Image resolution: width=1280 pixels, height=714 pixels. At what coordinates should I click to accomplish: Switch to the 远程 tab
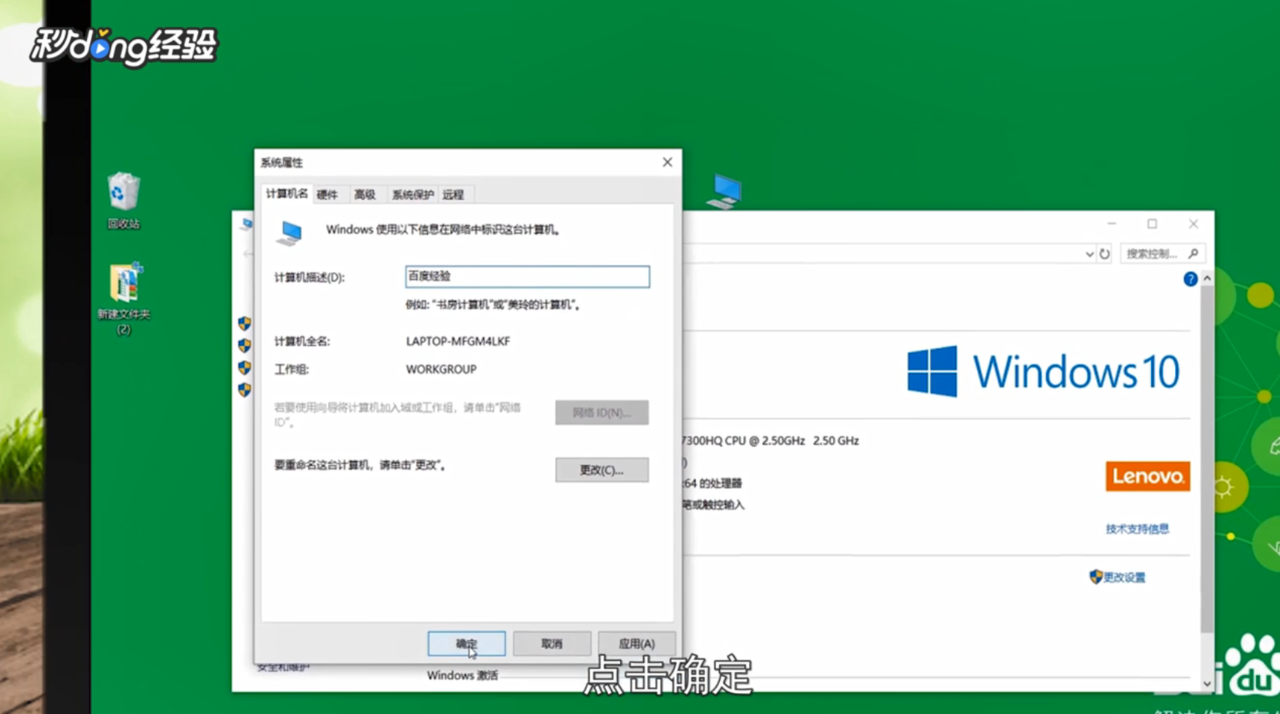coord(453,195)
